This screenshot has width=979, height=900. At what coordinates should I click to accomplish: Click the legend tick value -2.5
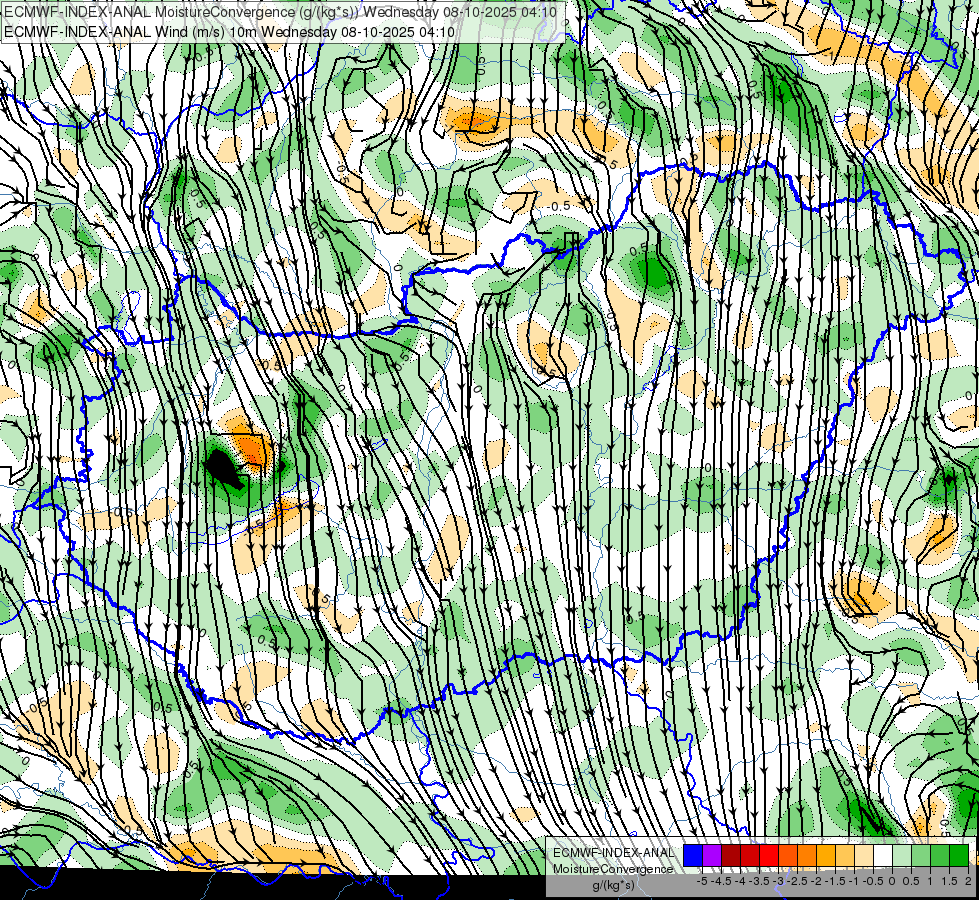(797, 881)
